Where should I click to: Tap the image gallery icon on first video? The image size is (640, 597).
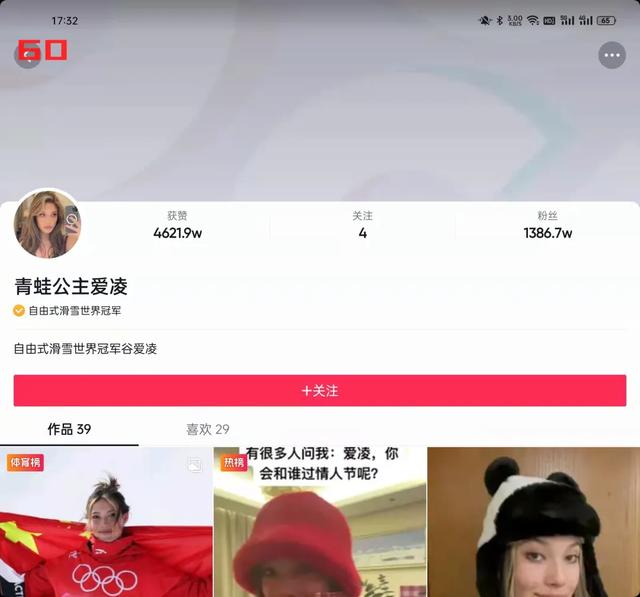(194, 464)
